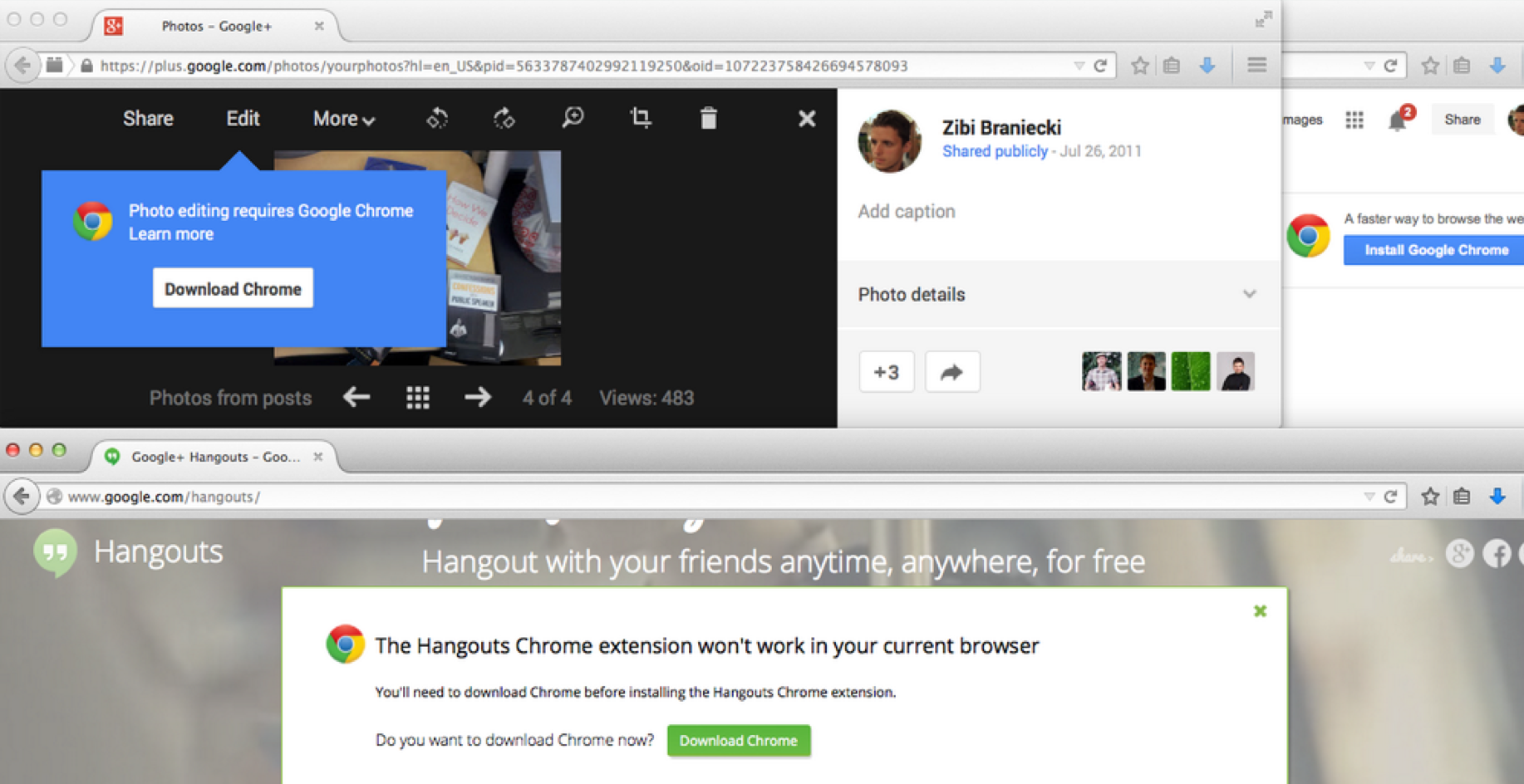Rotate the photo left in Google+ toolbar
The width and height of the screenshot is (1524, 784).
click(x=437, y=119)
